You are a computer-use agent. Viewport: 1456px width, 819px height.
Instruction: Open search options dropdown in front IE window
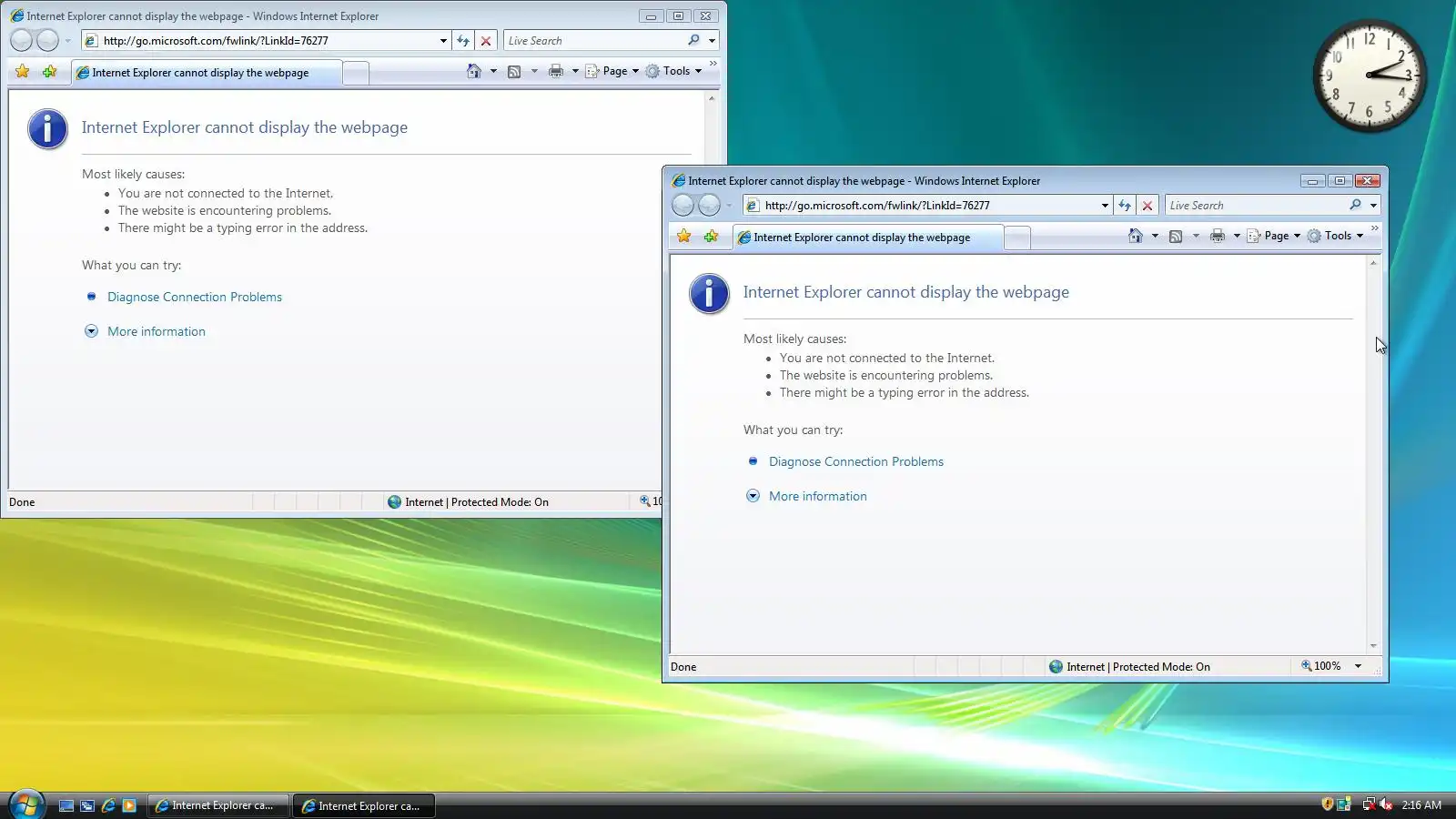point(1373,206)
